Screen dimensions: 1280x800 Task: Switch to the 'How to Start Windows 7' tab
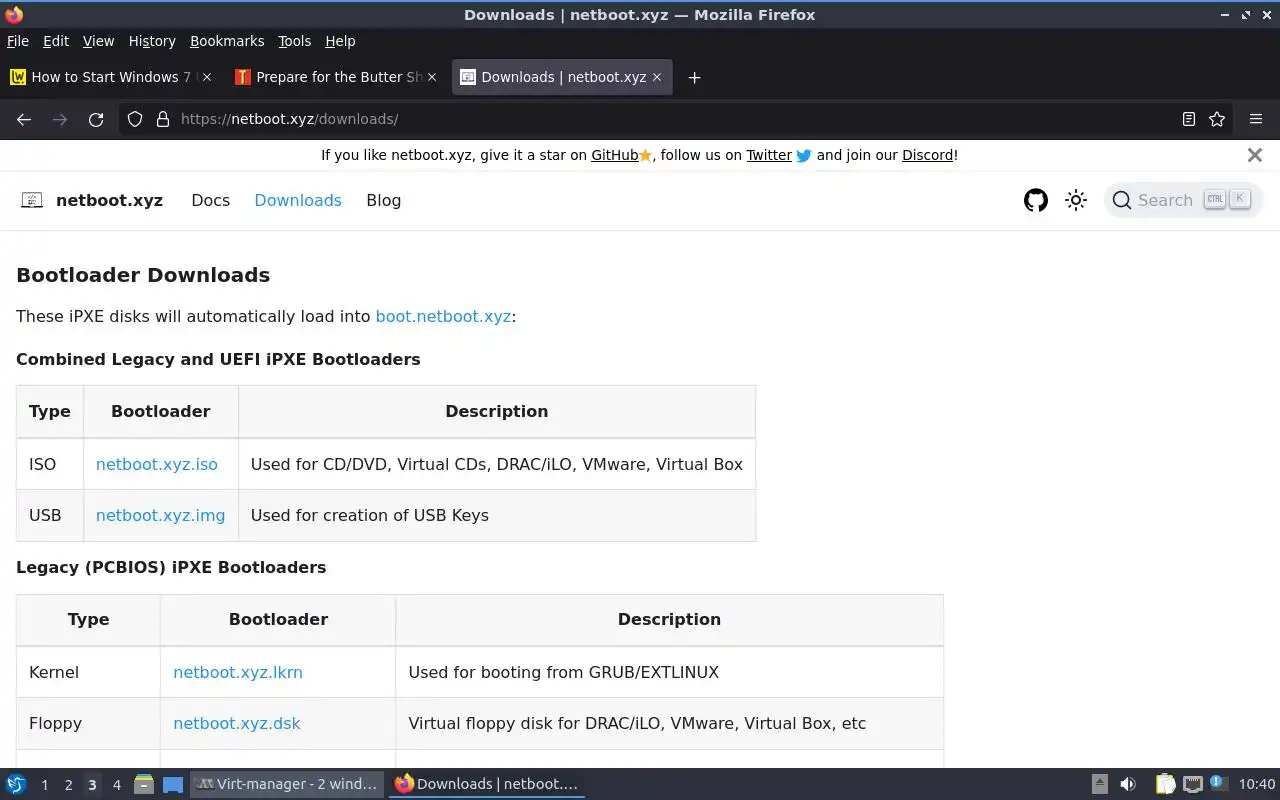(110, 77)
